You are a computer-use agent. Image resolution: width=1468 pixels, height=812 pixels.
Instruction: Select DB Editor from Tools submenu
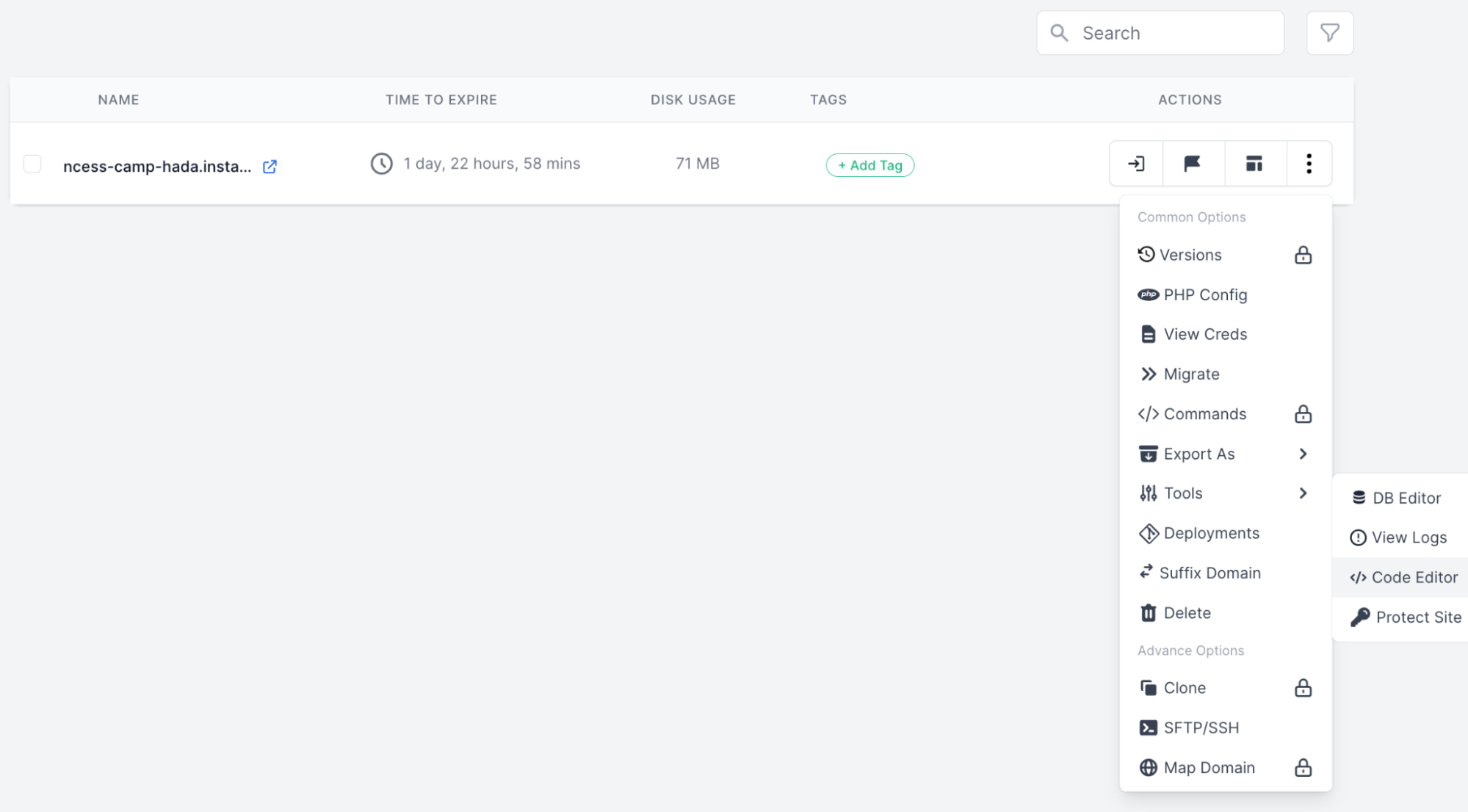tap(1406, 497)
